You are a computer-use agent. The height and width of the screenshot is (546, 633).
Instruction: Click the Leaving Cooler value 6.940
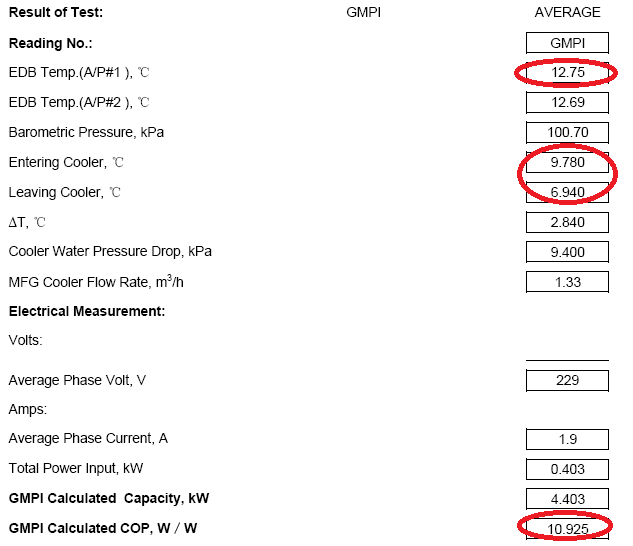coord(567,192)
